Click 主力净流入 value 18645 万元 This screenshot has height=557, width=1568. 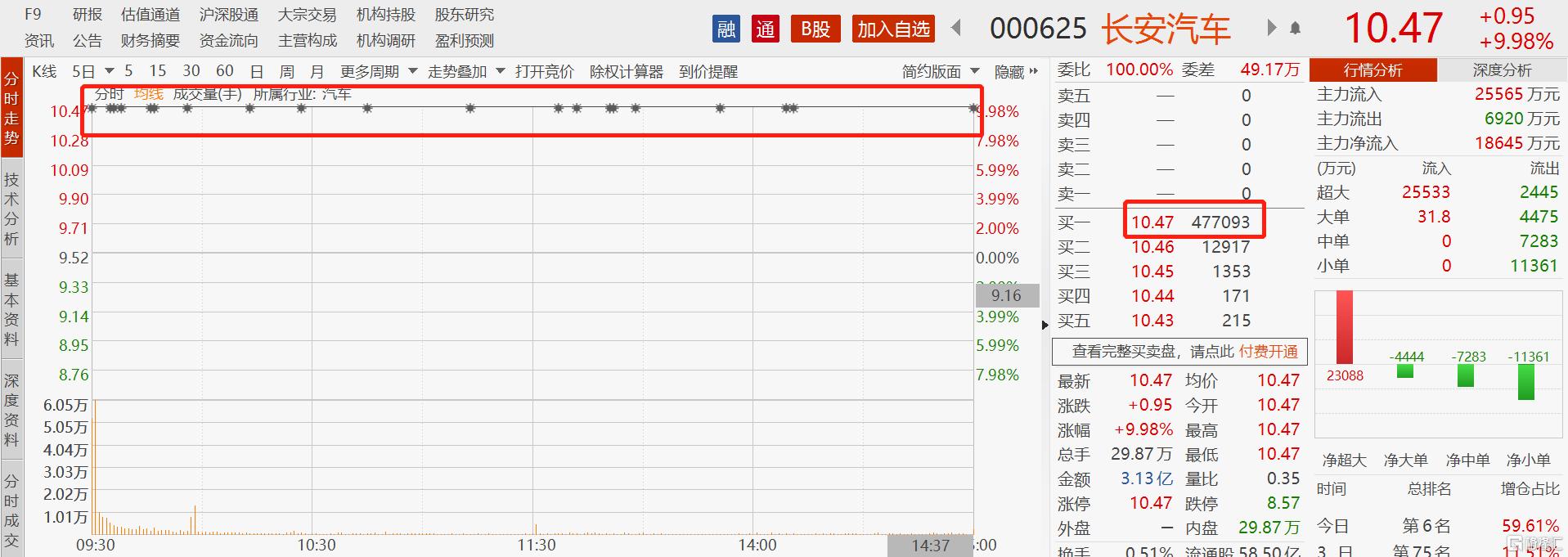tap(1517, 143)
